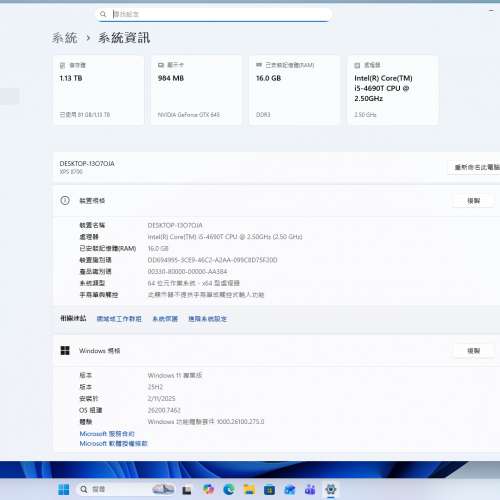Collapse the 裝置規格 section header
The image size is (500, 500).
coord(277,201)
